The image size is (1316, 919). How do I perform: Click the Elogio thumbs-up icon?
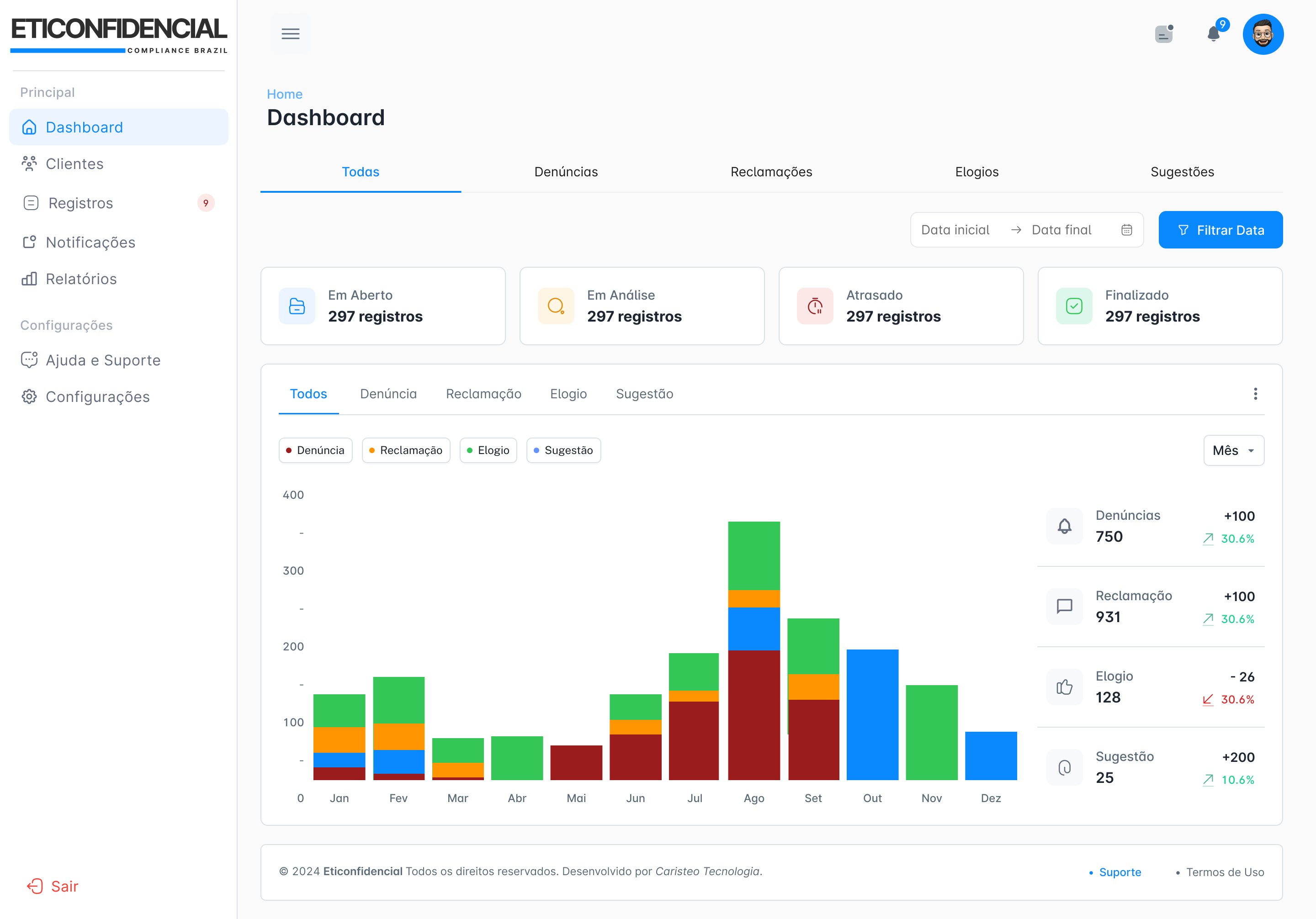pyautogui.click(x=1064, y=687)
